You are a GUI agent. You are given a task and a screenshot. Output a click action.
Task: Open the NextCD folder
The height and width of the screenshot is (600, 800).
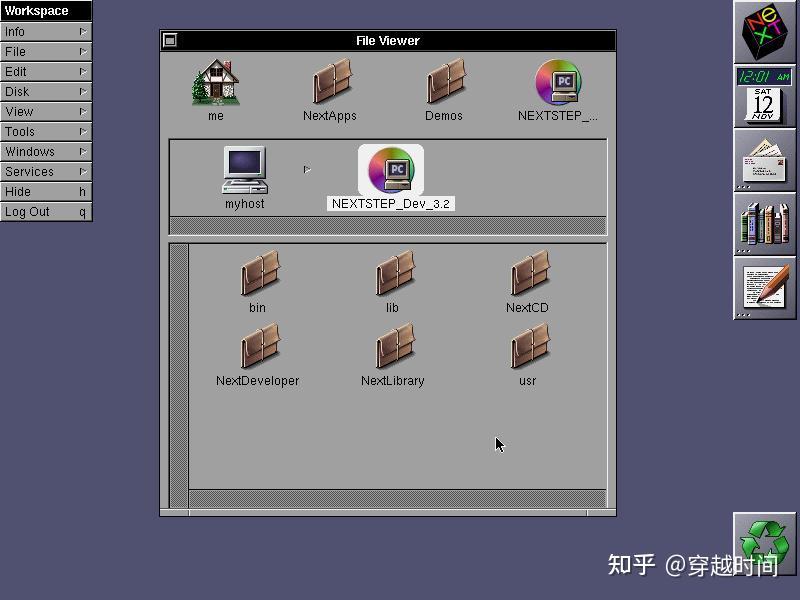click(530, 273)
